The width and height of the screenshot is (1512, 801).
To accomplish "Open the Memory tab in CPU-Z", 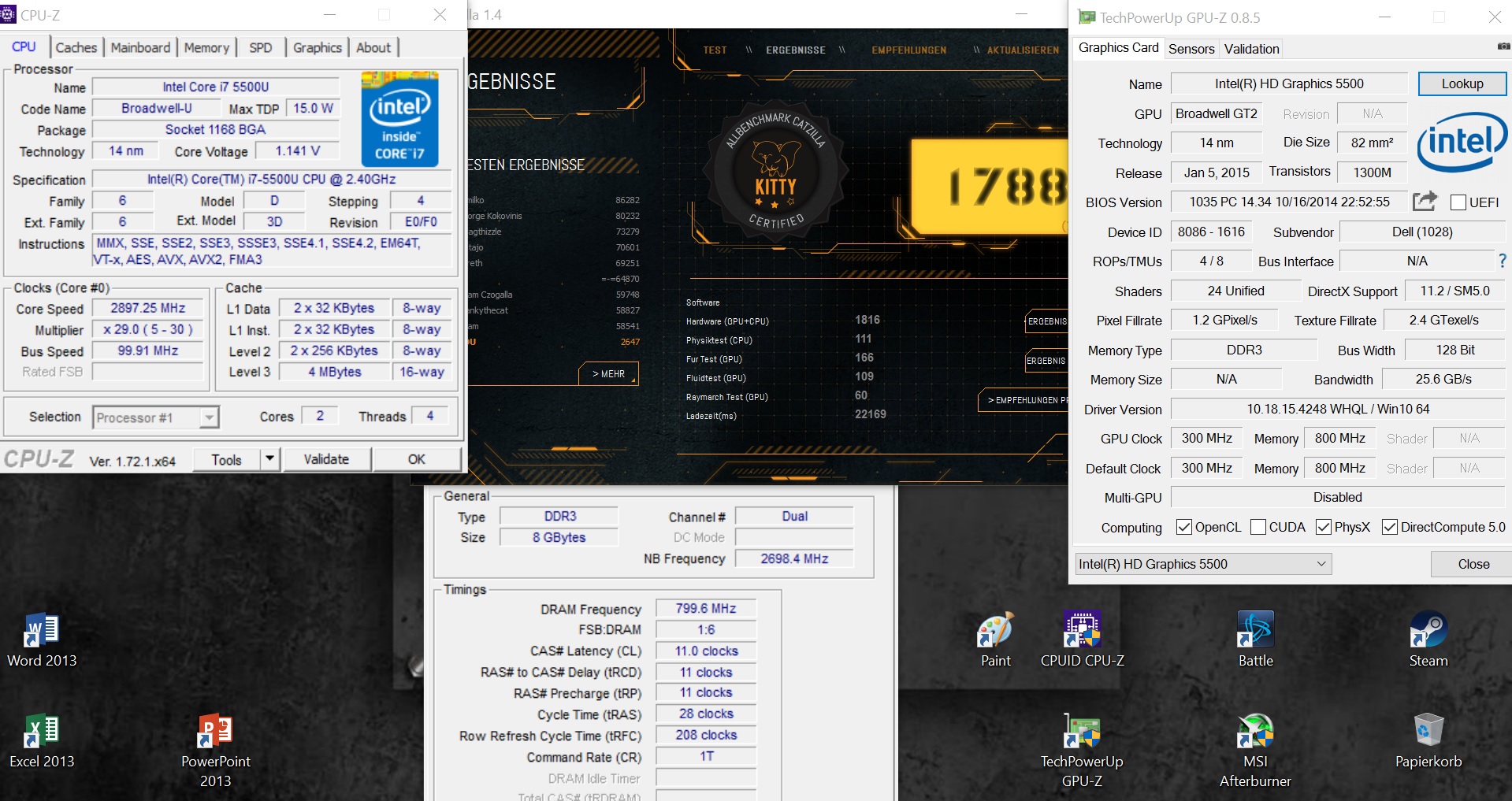I will point(206,47).
